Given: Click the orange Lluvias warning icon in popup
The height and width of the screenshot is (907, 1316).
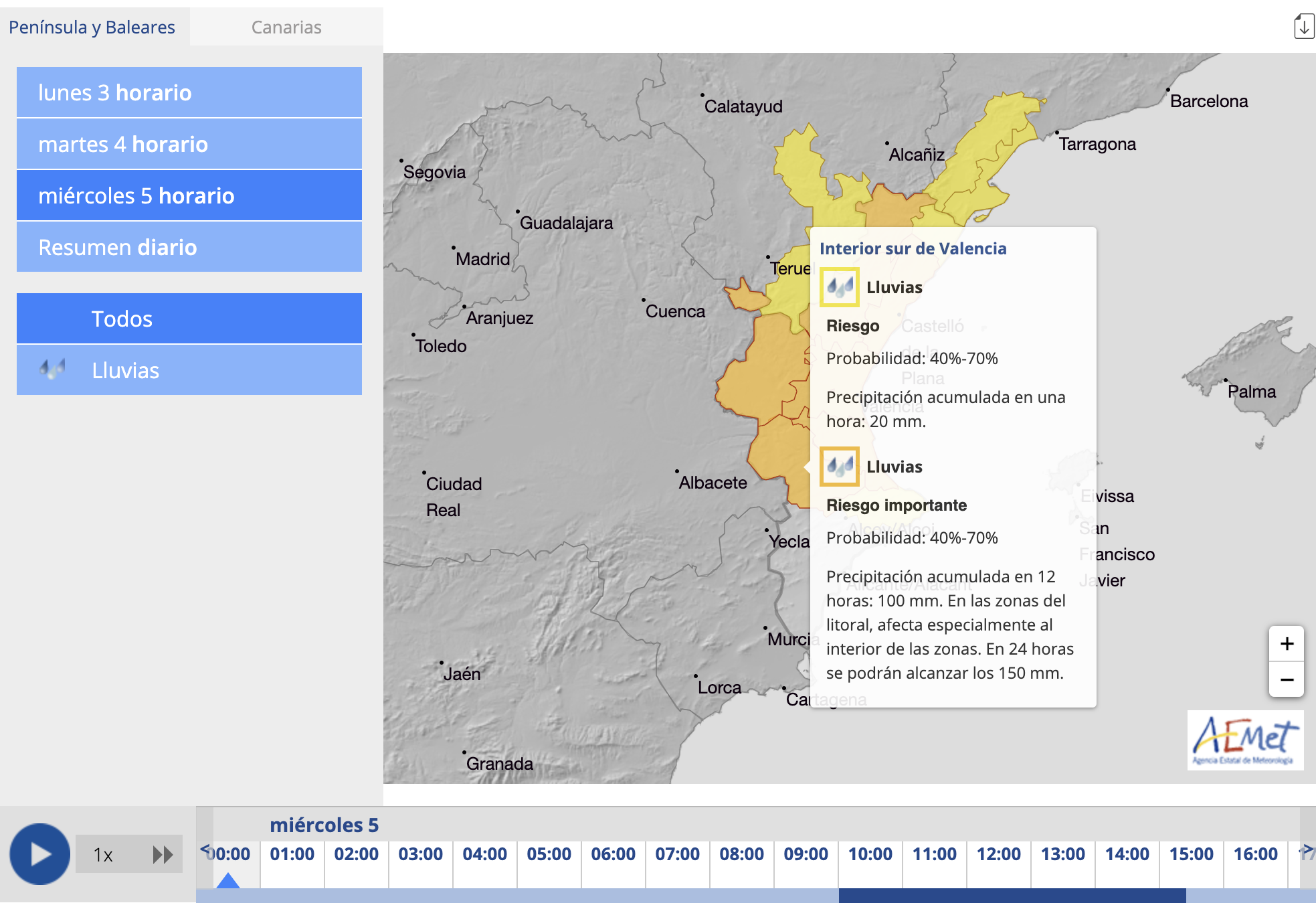Looking at the screenshot, I should (840, 466).
